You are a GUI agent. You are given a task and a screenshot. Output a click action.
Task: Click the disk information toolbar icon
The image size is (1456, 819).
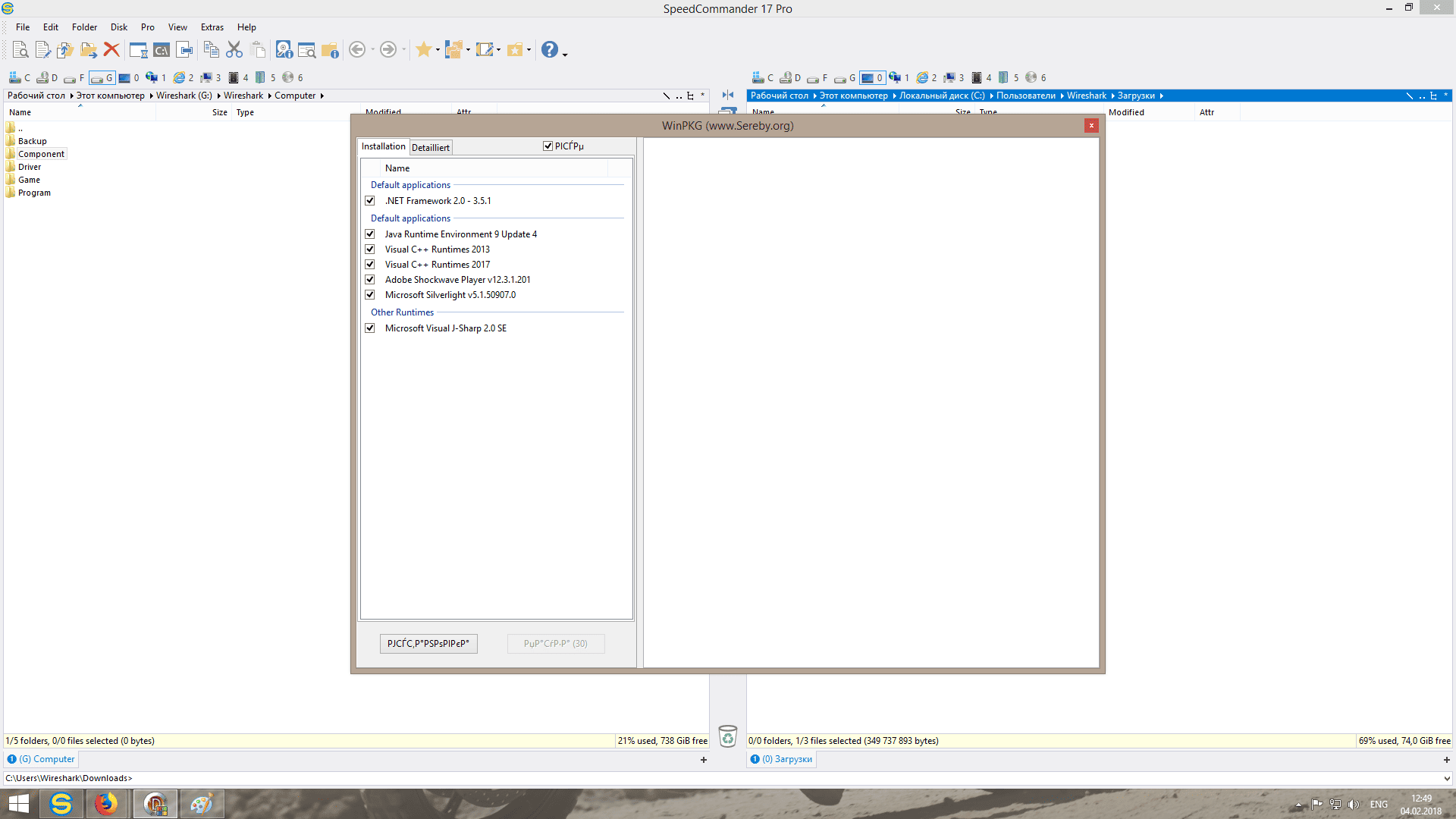click(284, 50)
